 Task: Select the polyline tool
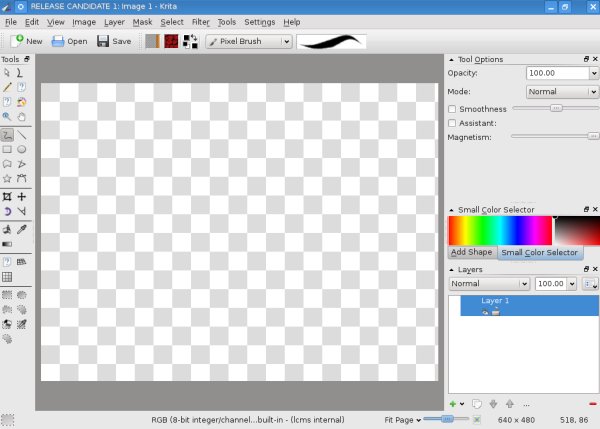[21, 164]
